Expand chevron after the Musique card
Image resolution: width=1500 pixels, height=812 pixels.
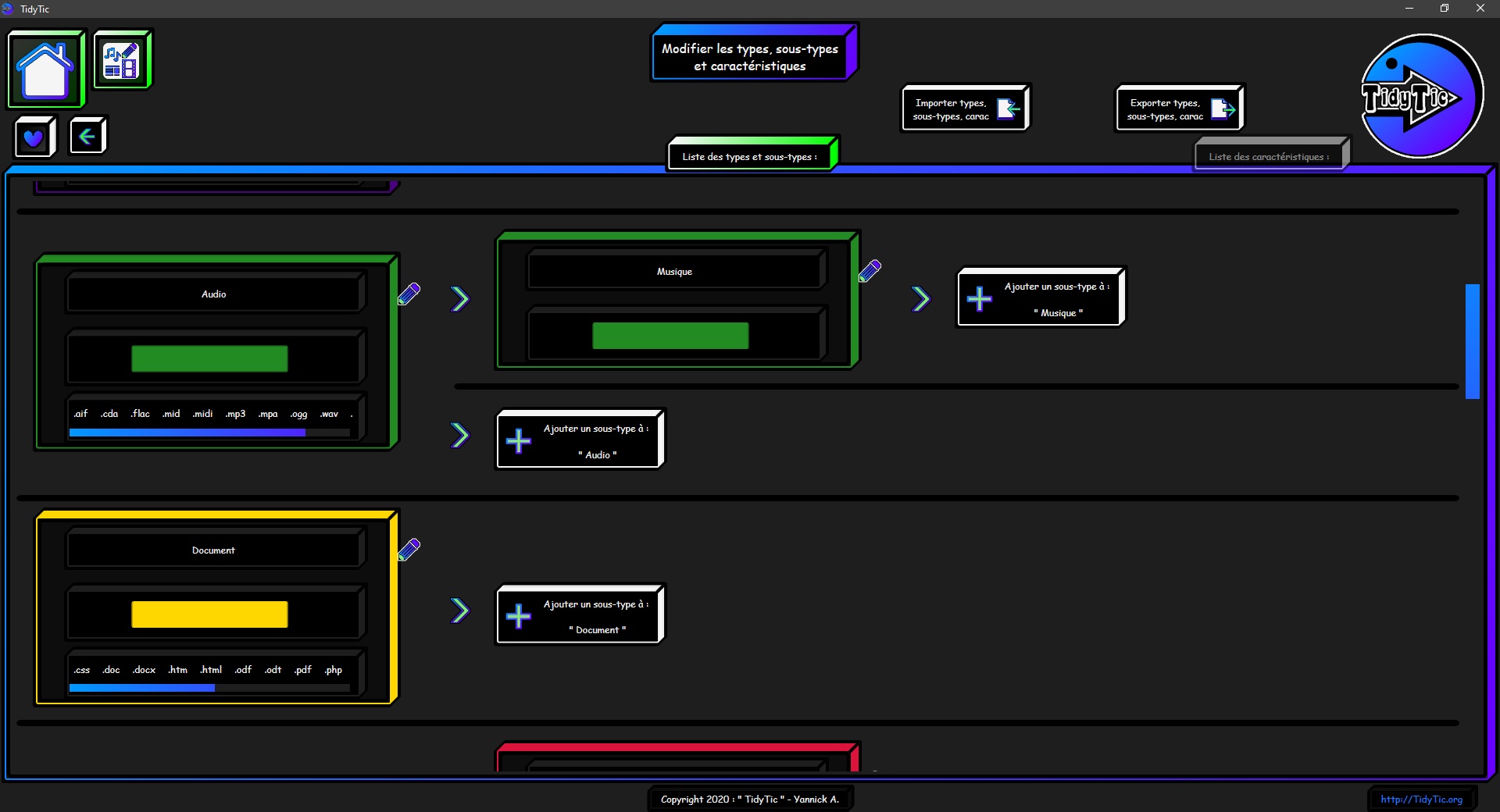click(921, 299)
